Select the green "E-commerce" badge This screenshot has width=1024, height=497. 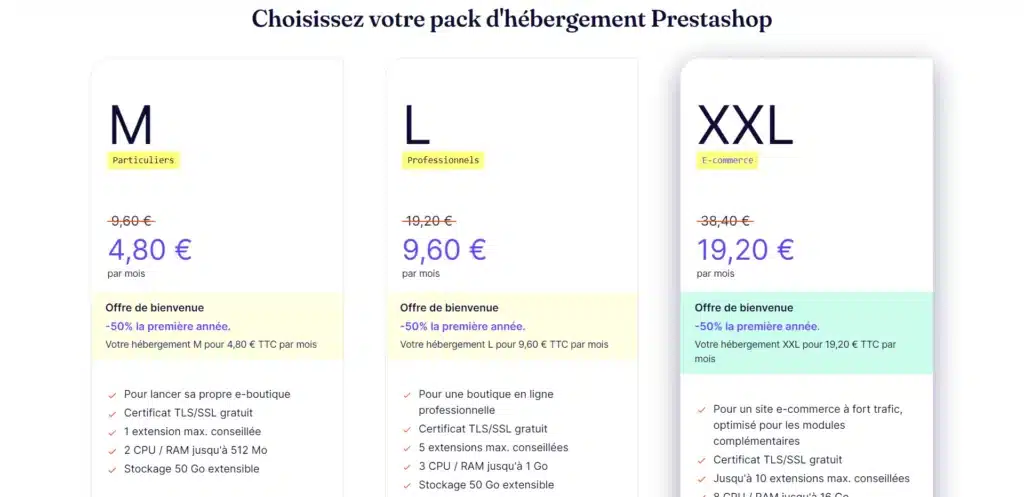click(x=727, y=160)
